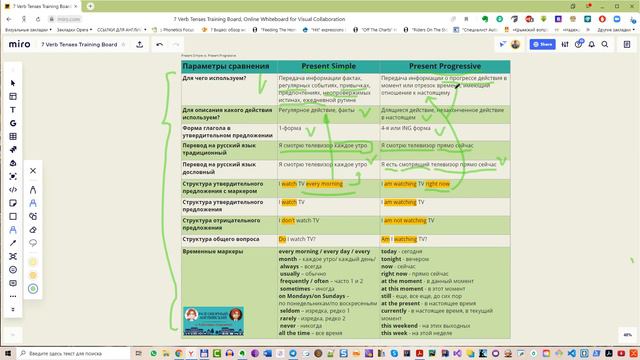Image resolution: width=640 pixels, height=360 pixels.
Task: Choose the Pen drawing option in pen panel
Action: click(33, 190)
